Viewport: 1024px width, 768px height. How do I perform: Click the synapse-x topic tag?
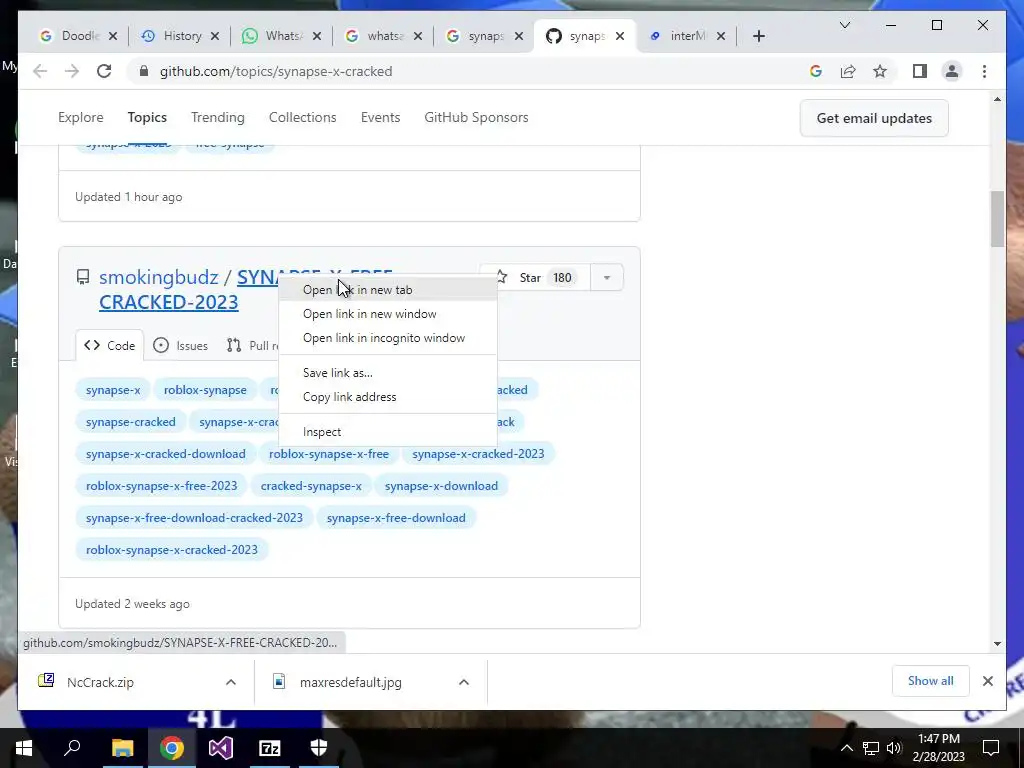click(x=113, y=390)
